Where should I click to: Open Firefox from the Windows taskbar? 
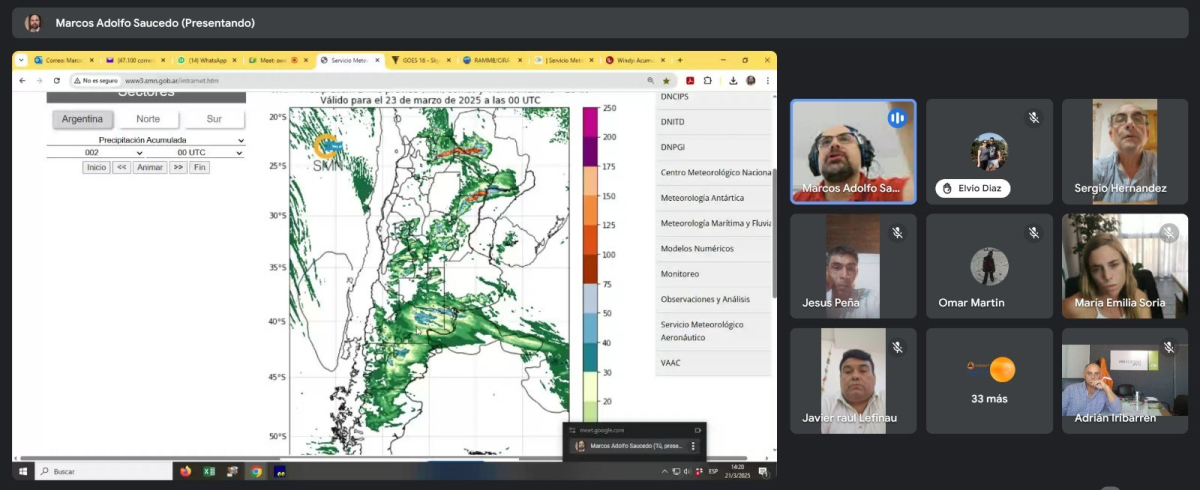pyautogui.click(x=185, y=471)
